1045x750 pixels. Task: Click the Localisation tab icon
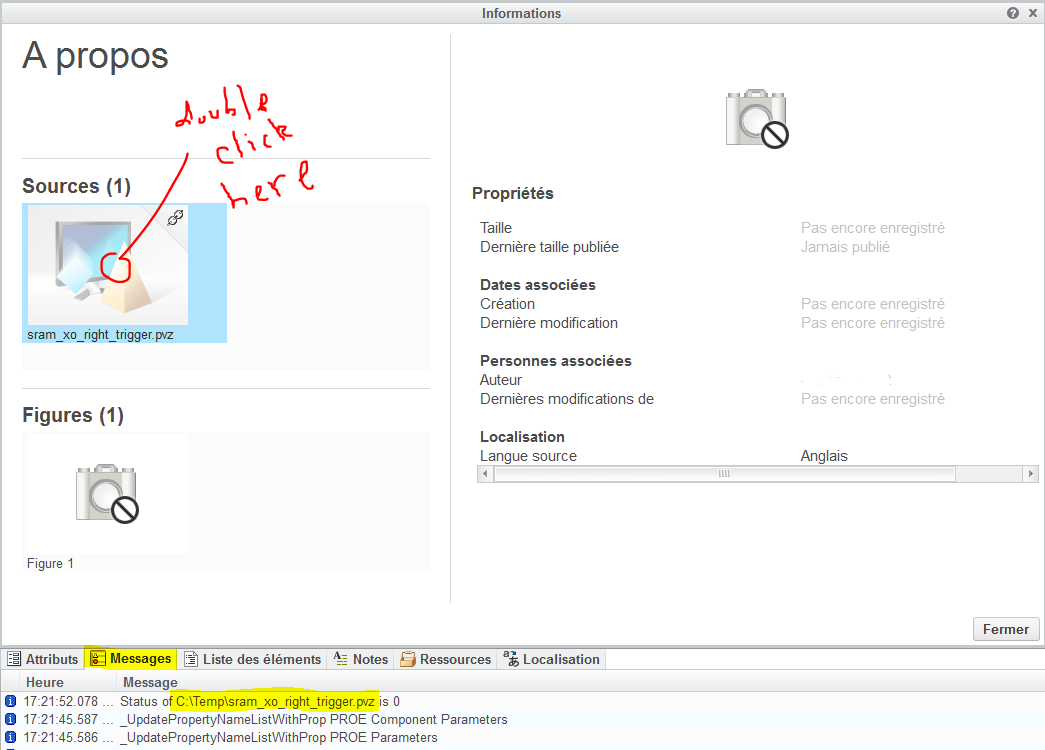[x=511, y=659]
